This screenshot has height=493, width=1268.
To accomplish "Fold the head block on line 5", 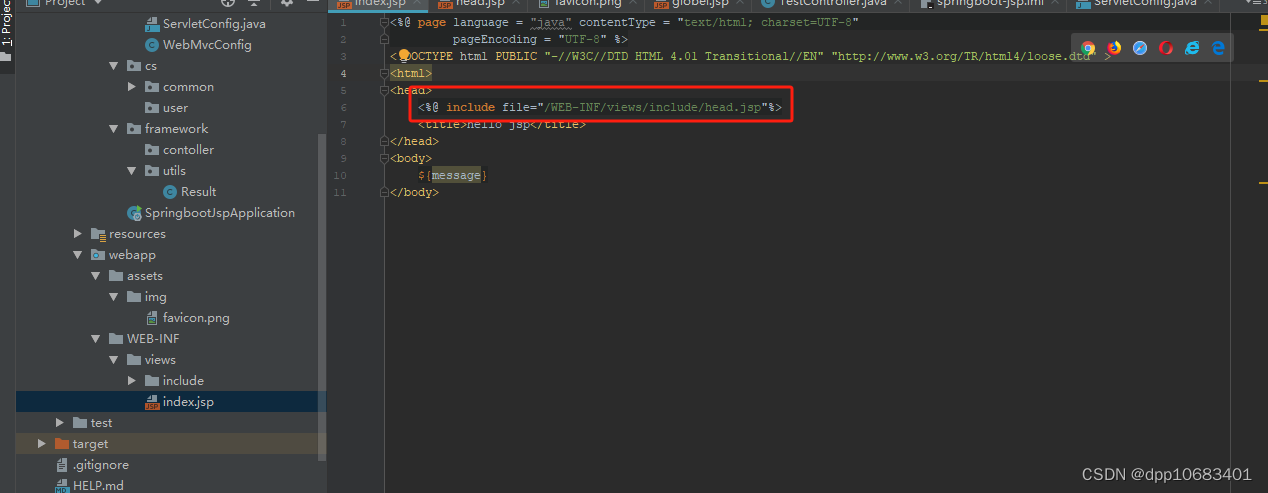I will click(384, 90).
